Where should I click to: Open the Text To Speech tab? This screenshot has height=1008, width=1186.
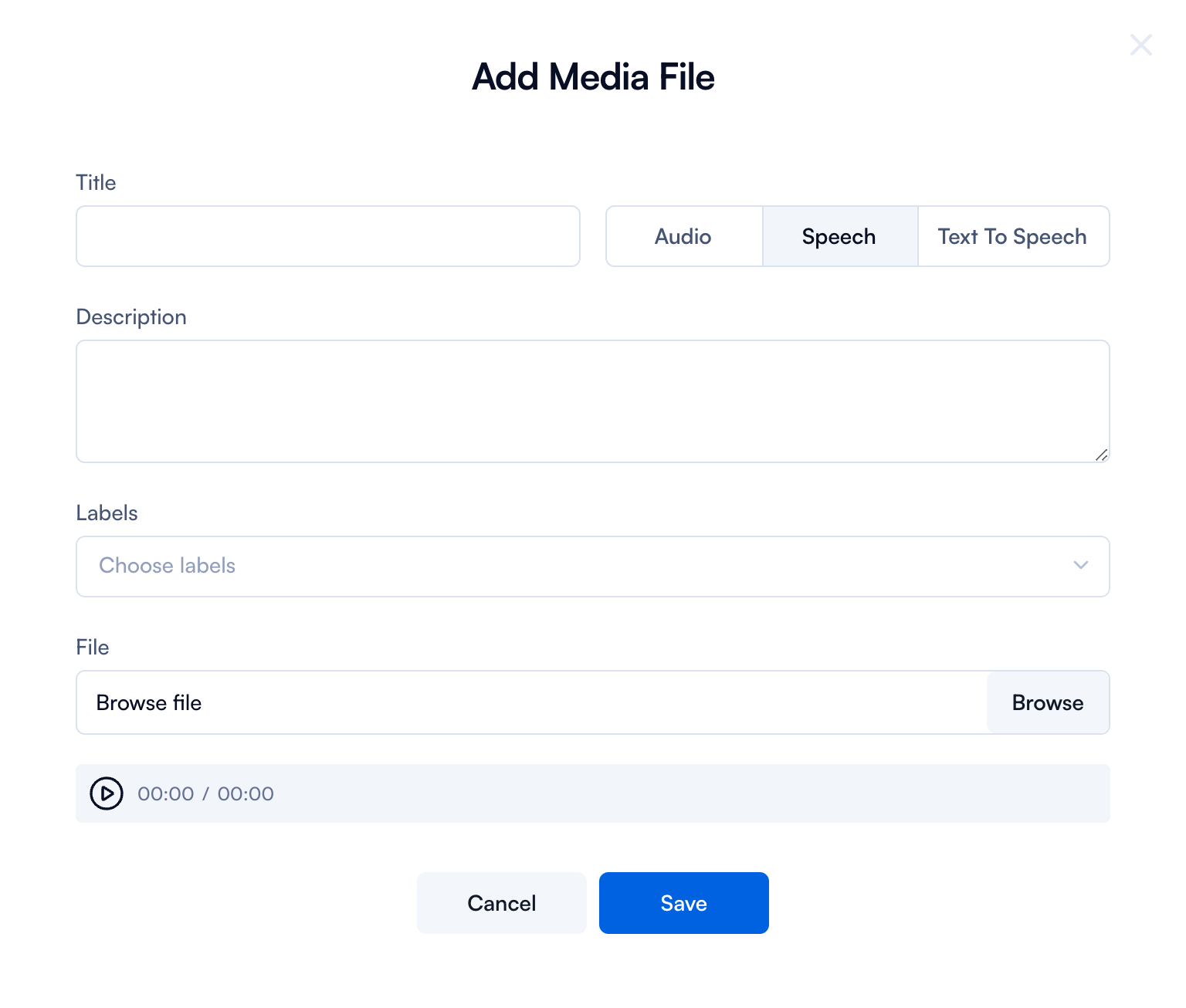click(x=1012, y=236)
